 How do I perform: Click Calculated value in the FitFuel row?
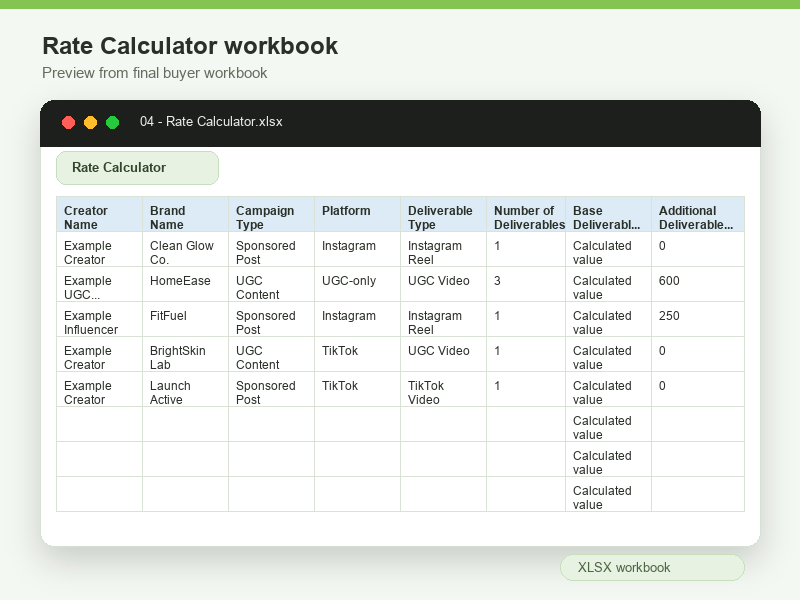point(608,319)
